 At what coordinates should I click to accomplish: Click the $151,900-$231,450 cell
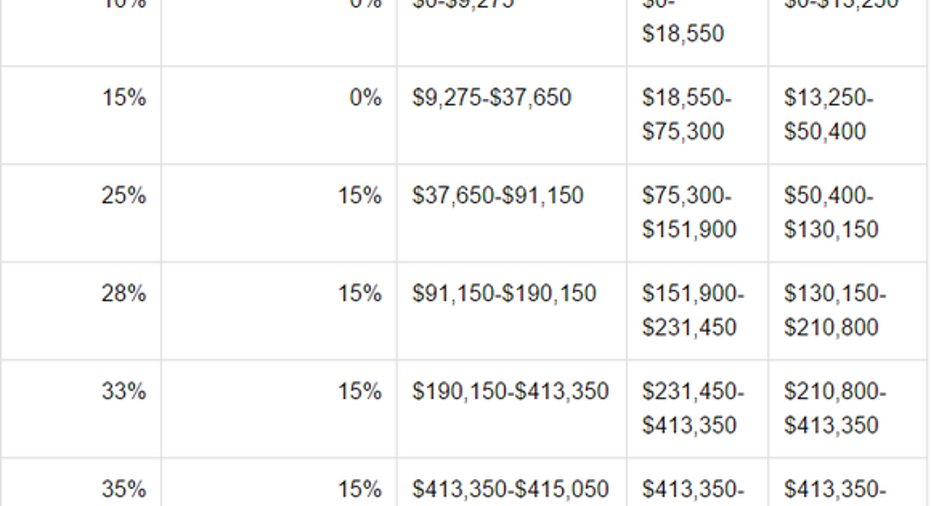click(x=692, y=310)
